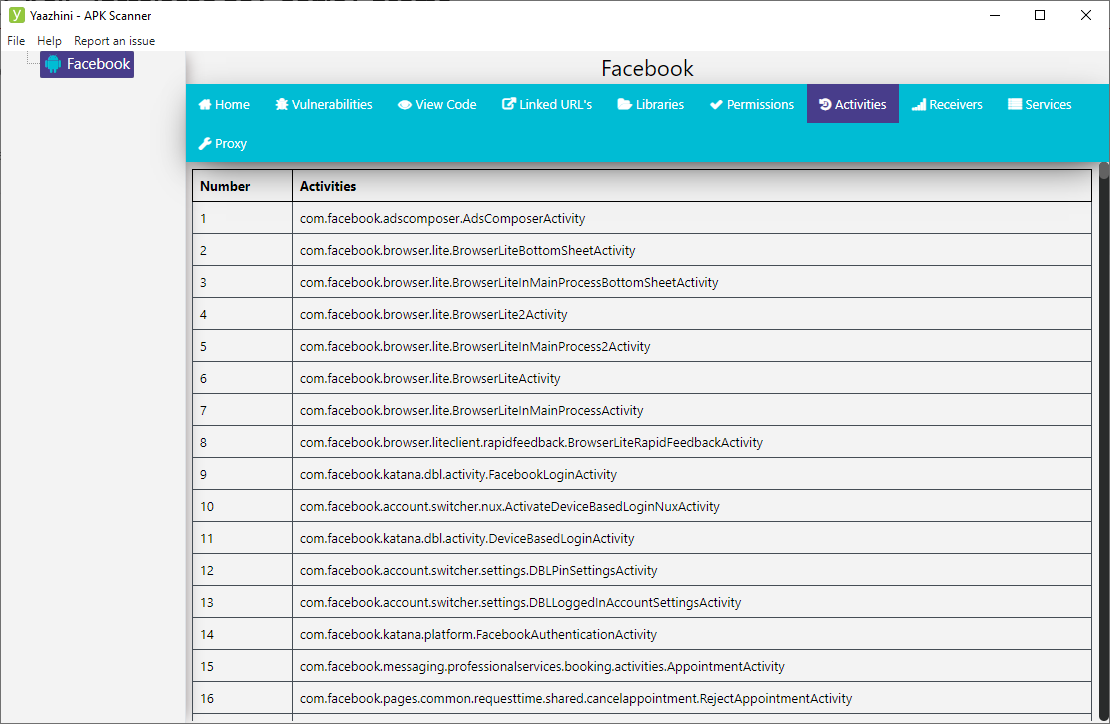The image size is (1110, 724).
Task: Click the Number column header
Action: [x=243, y=186]
